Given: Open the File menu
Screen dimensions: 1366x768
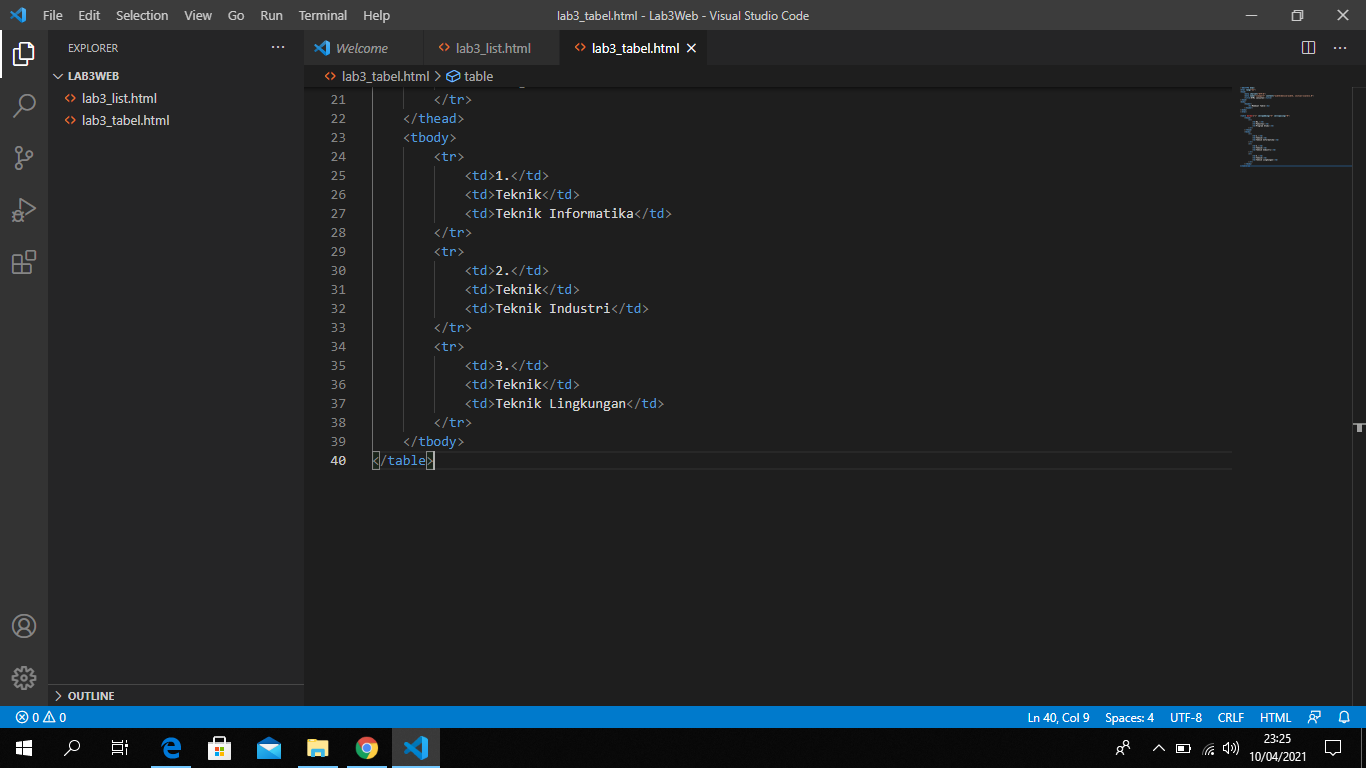Looking at the screenshot, I should tap(53, 15).
